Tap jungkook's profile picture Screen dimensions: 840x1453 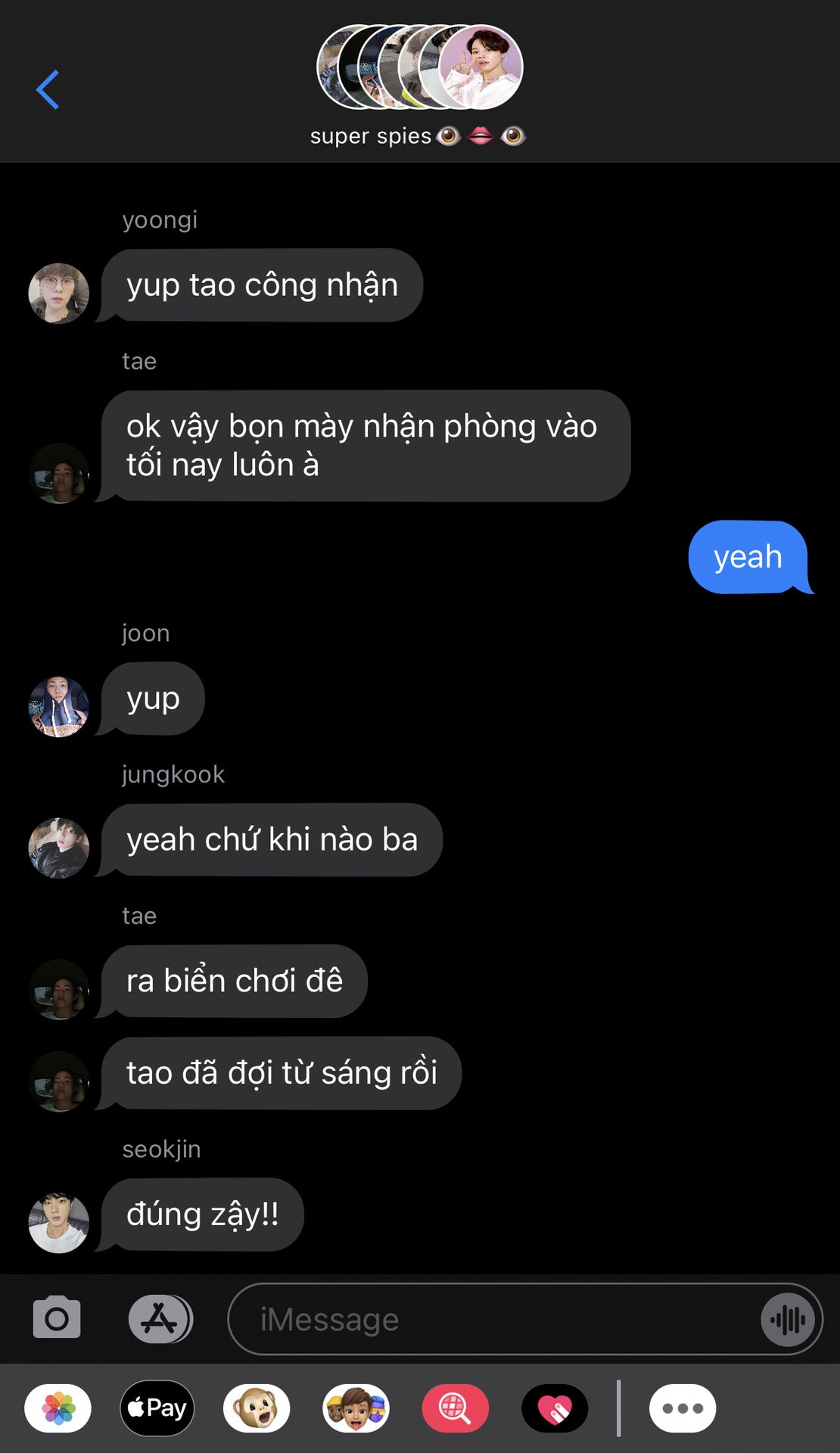(58, 848)
